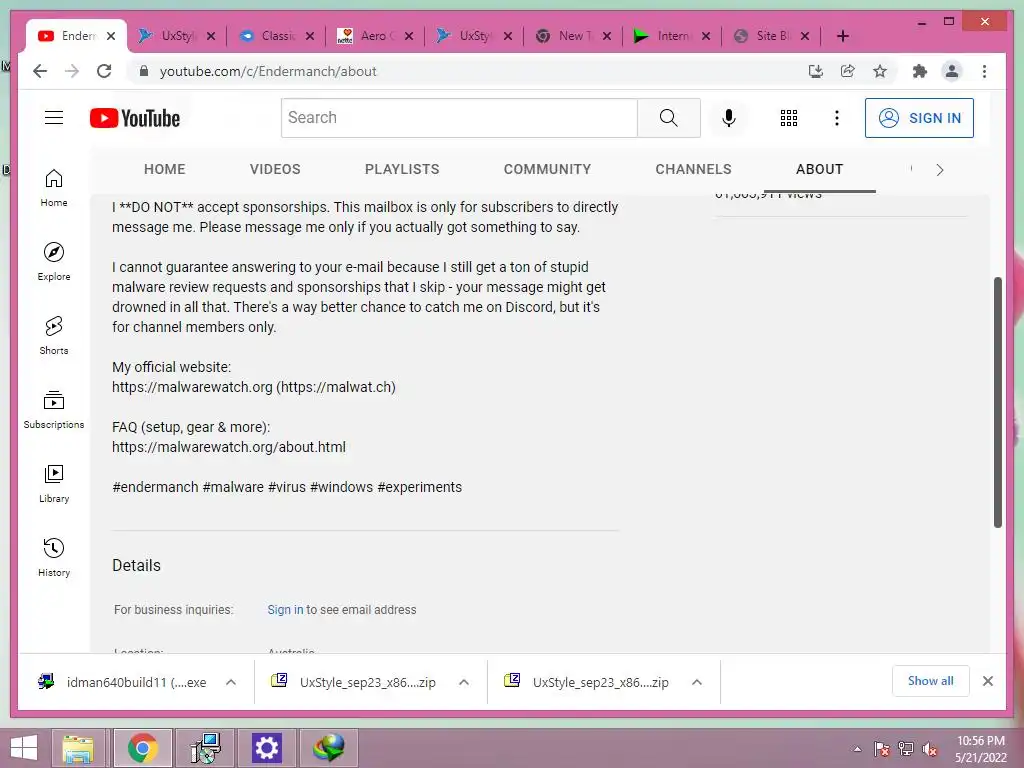
Task: Open the Chrome extensions puzzle icon
Action: pos(920,71)
